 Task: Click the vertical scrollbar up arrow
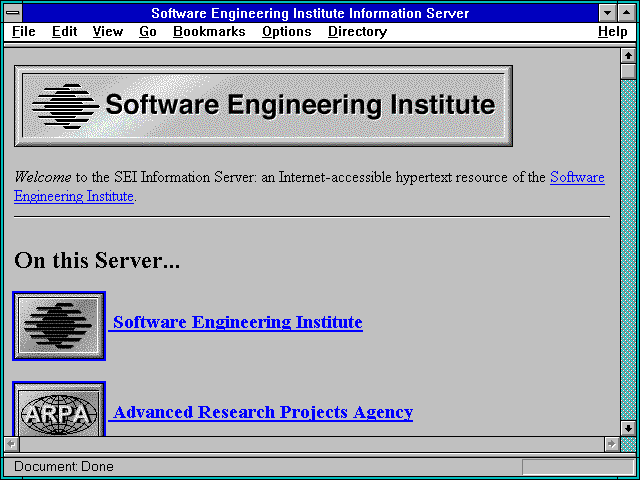tap(628, 56)
